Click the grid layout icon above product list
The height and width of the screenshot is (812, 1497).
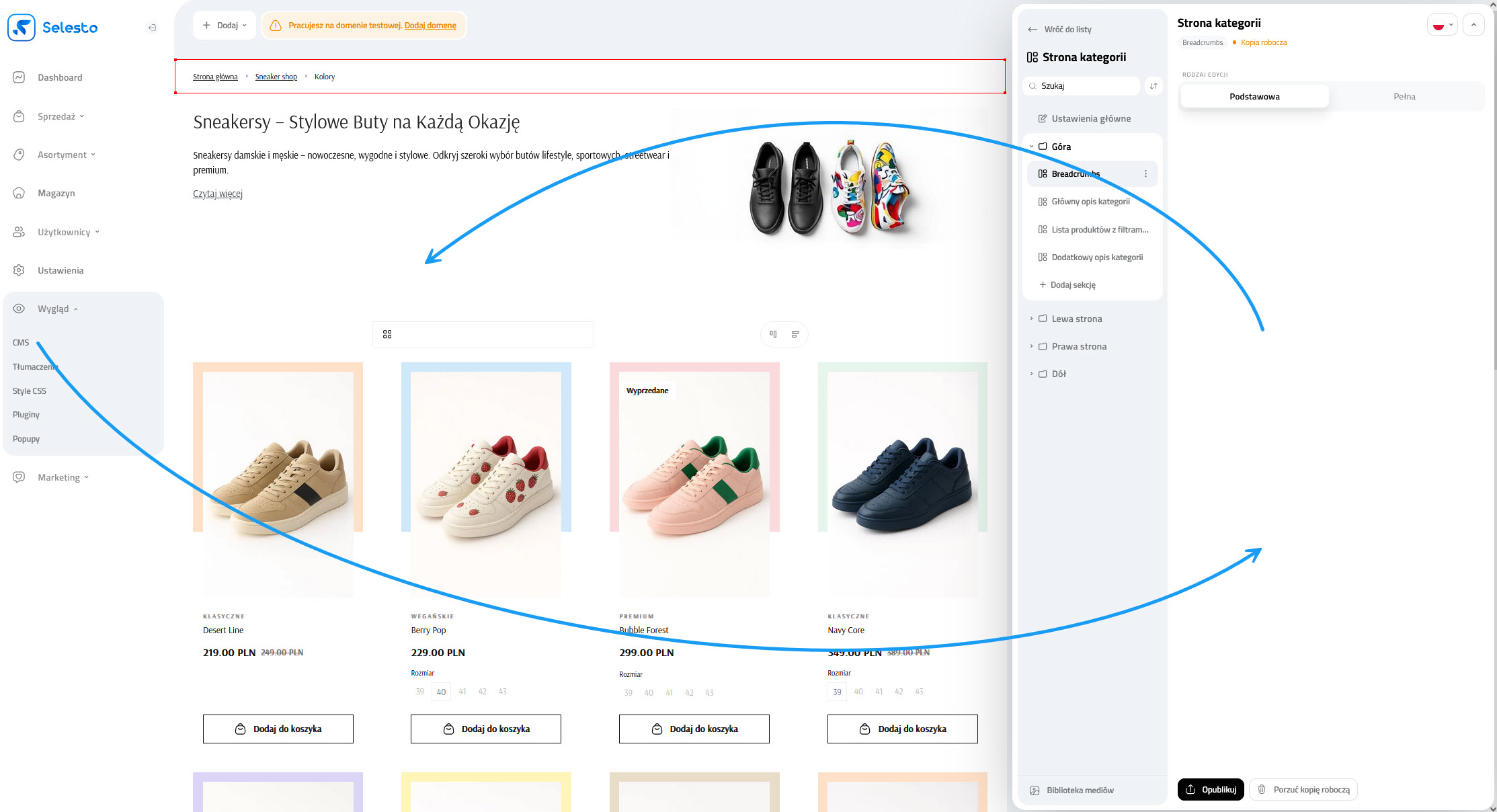(387, 334)
